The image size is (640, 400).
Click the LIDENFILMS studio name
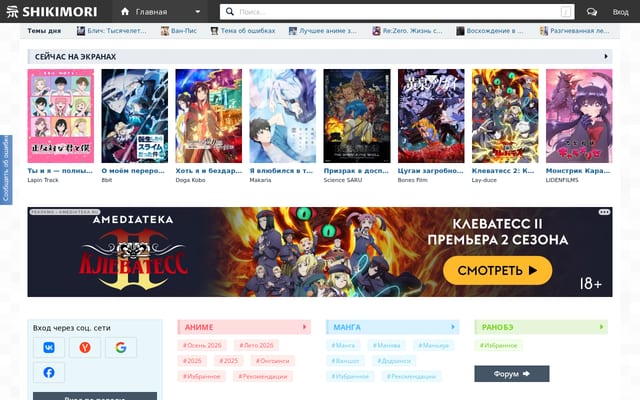[x=562, y=180]
